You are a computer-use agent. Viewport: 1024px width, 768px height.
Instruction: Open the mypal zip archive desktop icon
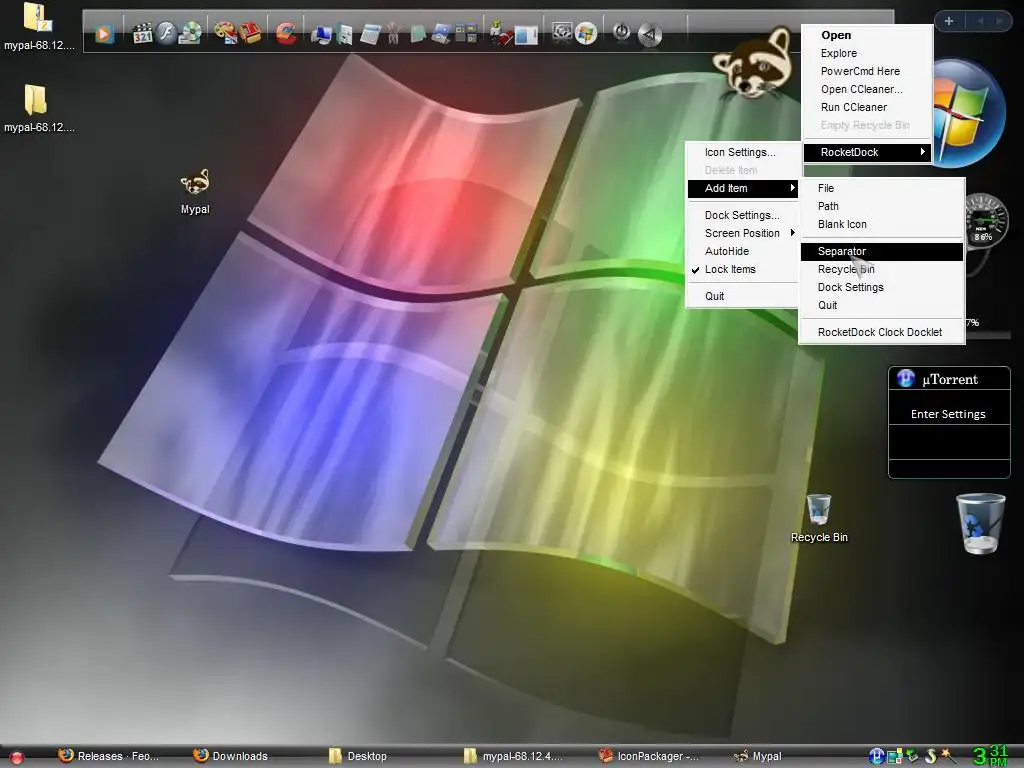point(39,27)
